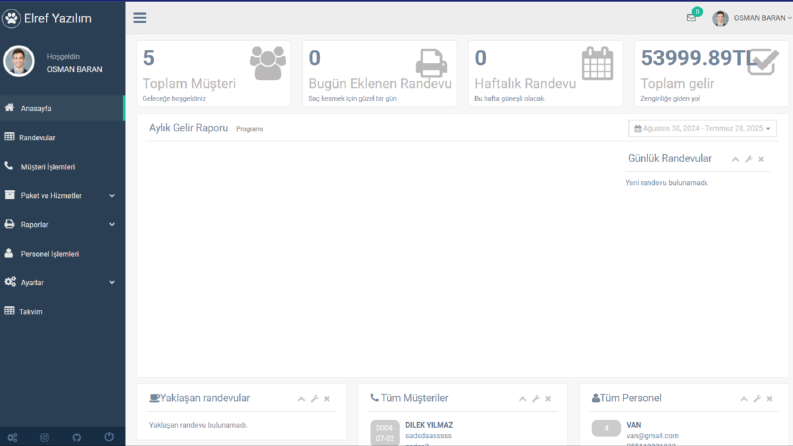The width and height of the screenshot is (793, 446).
Task: Click the sidebar footer power icon
Action: (109, 437)
